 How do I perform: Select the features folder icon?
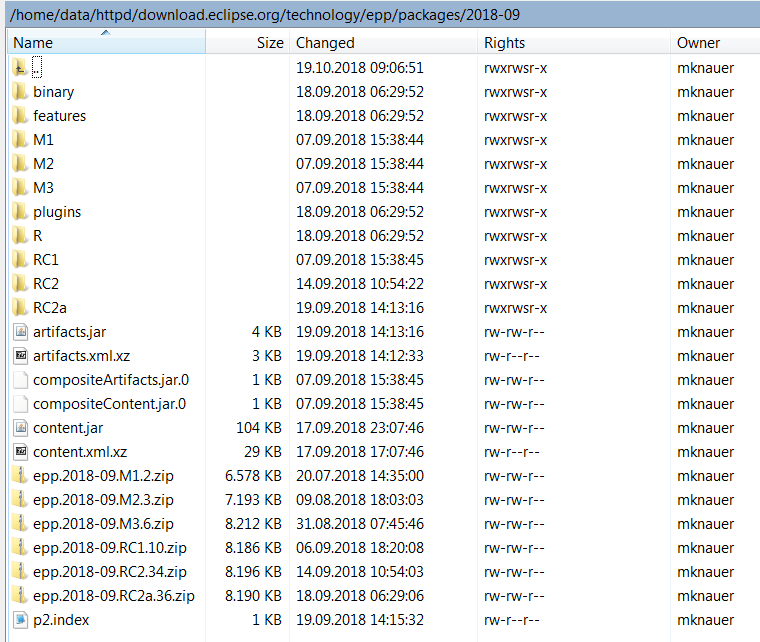click(x=20, y=115)
